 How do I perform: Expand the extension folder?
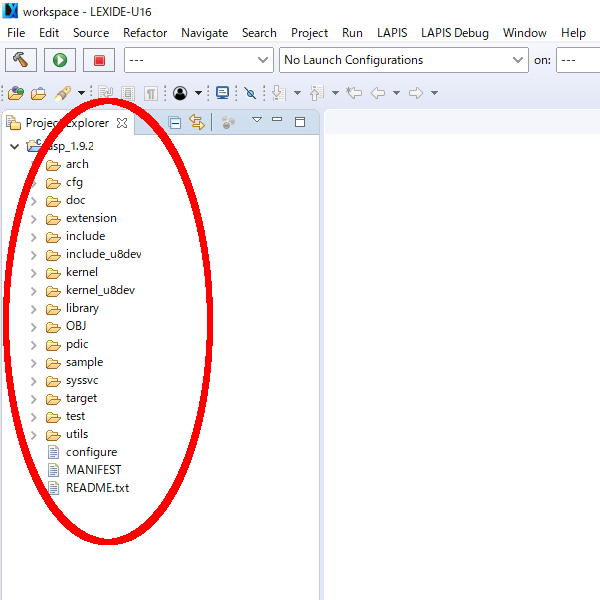34,219
